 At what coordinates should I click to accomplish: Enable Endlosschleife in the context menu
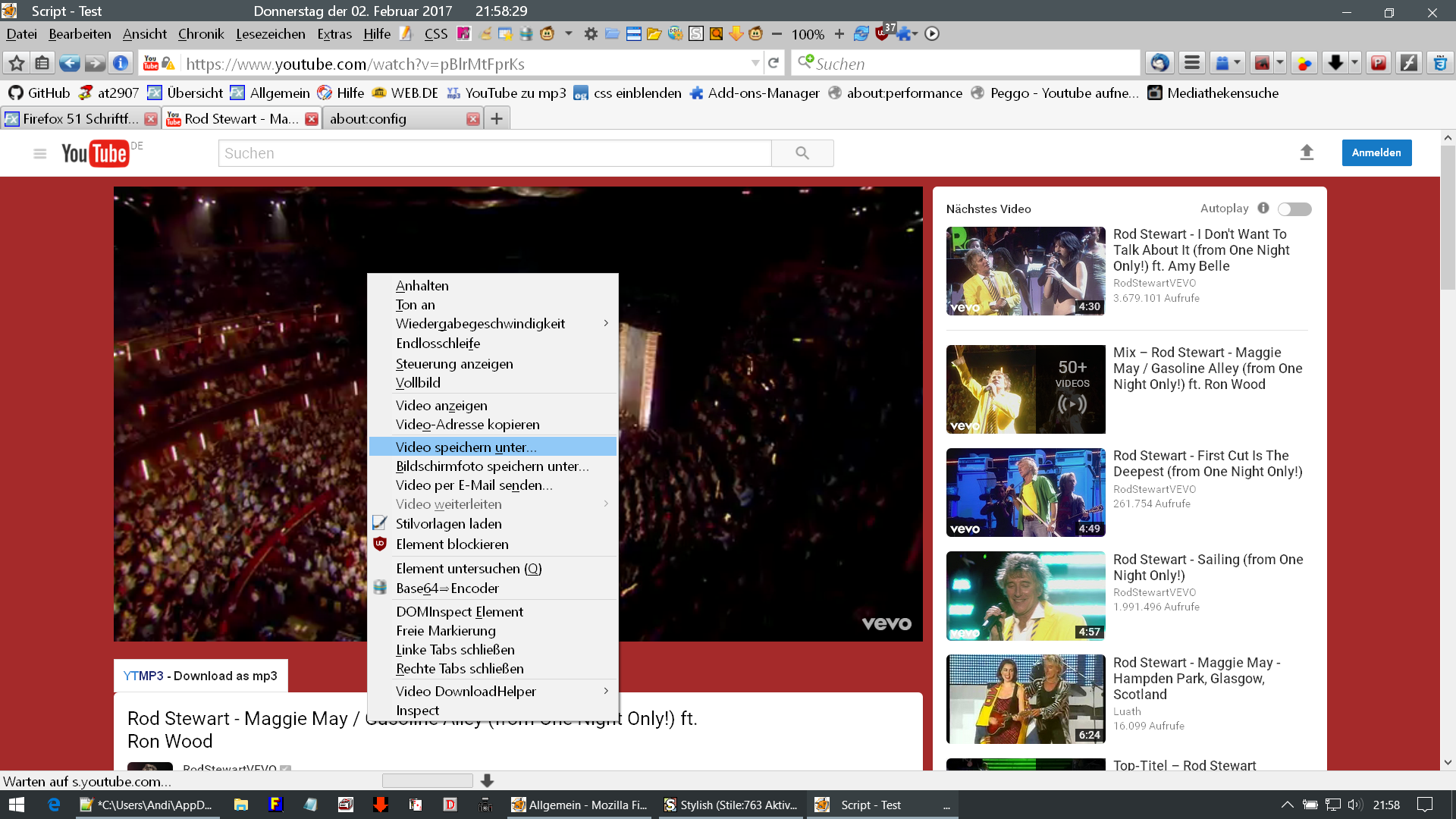click(x=438, y=344)
